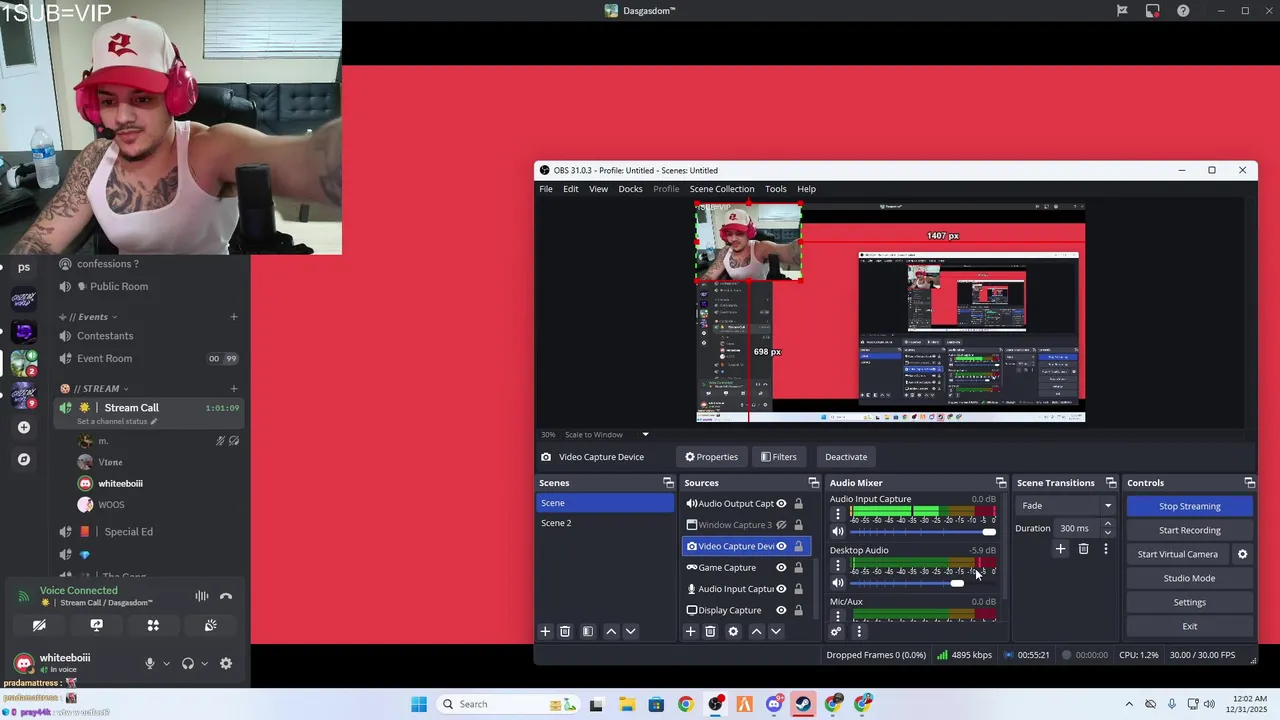Open Discord activities launcher button
The width and height of the screenshot is (1280, 720).
coord(153,625)
